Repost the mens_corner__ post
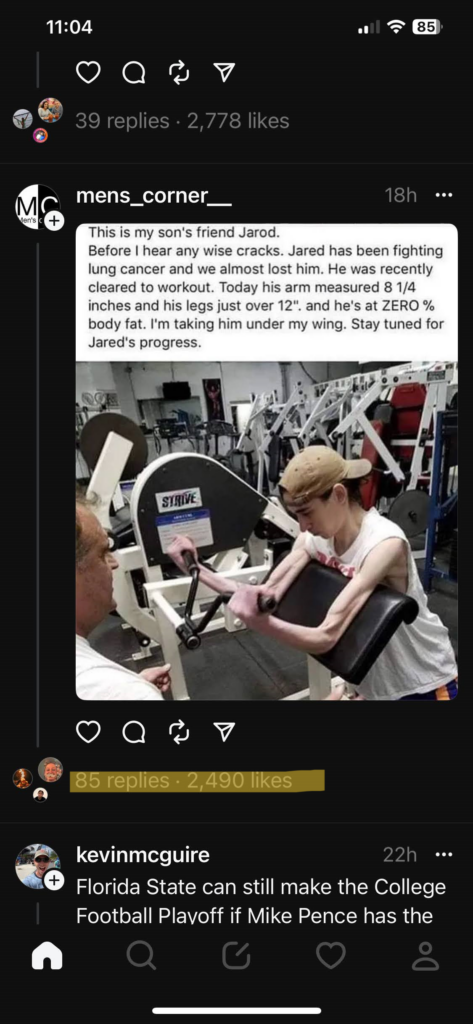Image resolution: width=473 pixels, height=1024 pixels. [x=179, y=731]
